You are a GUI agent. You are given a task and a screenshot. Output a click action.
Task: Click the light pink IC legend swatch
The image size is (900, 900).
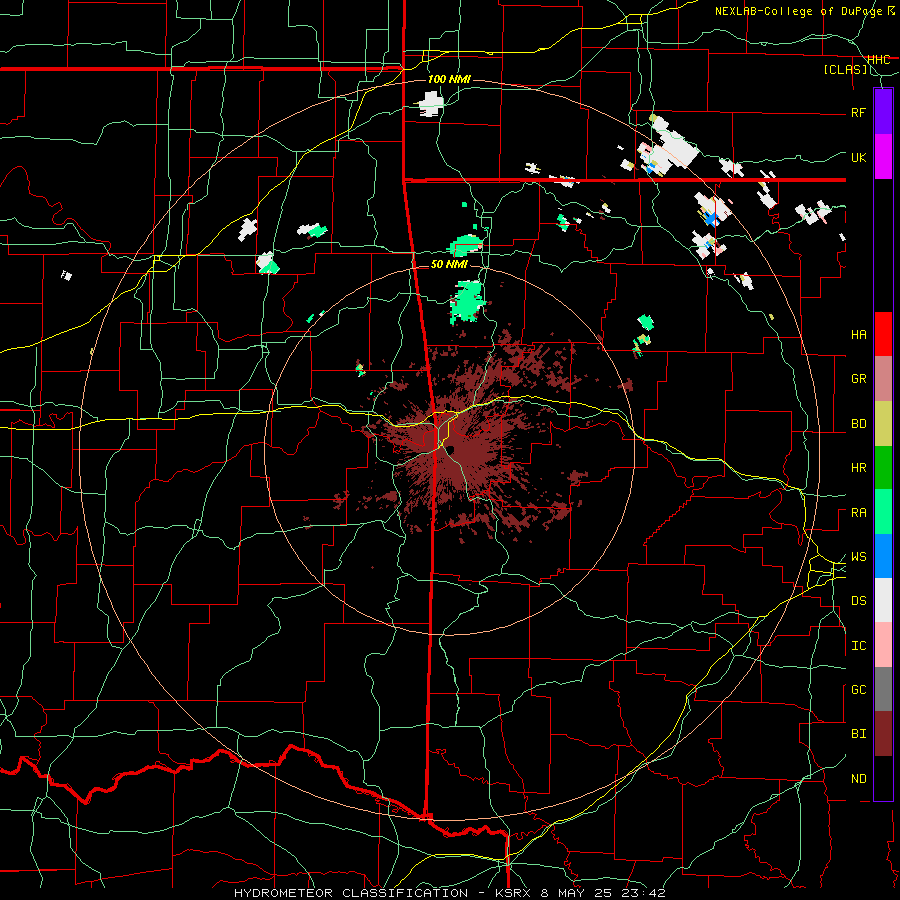pyautogui.click(x=883, y=645)
